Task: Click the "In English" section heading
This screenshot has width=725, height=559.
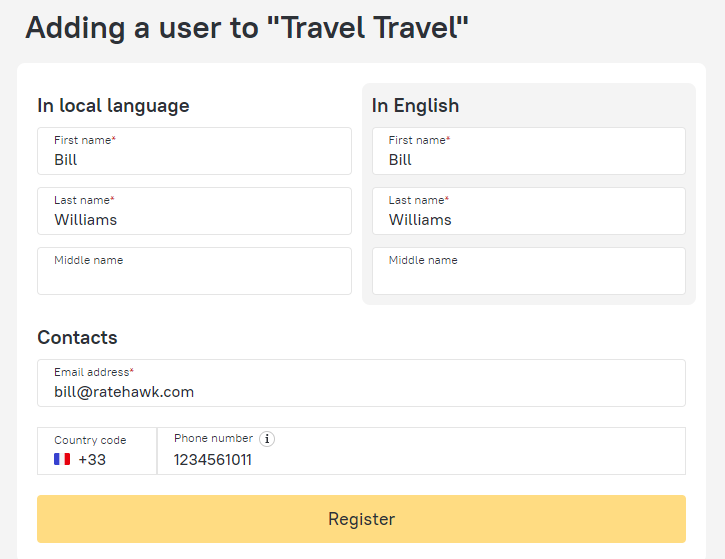Action: 415,106
